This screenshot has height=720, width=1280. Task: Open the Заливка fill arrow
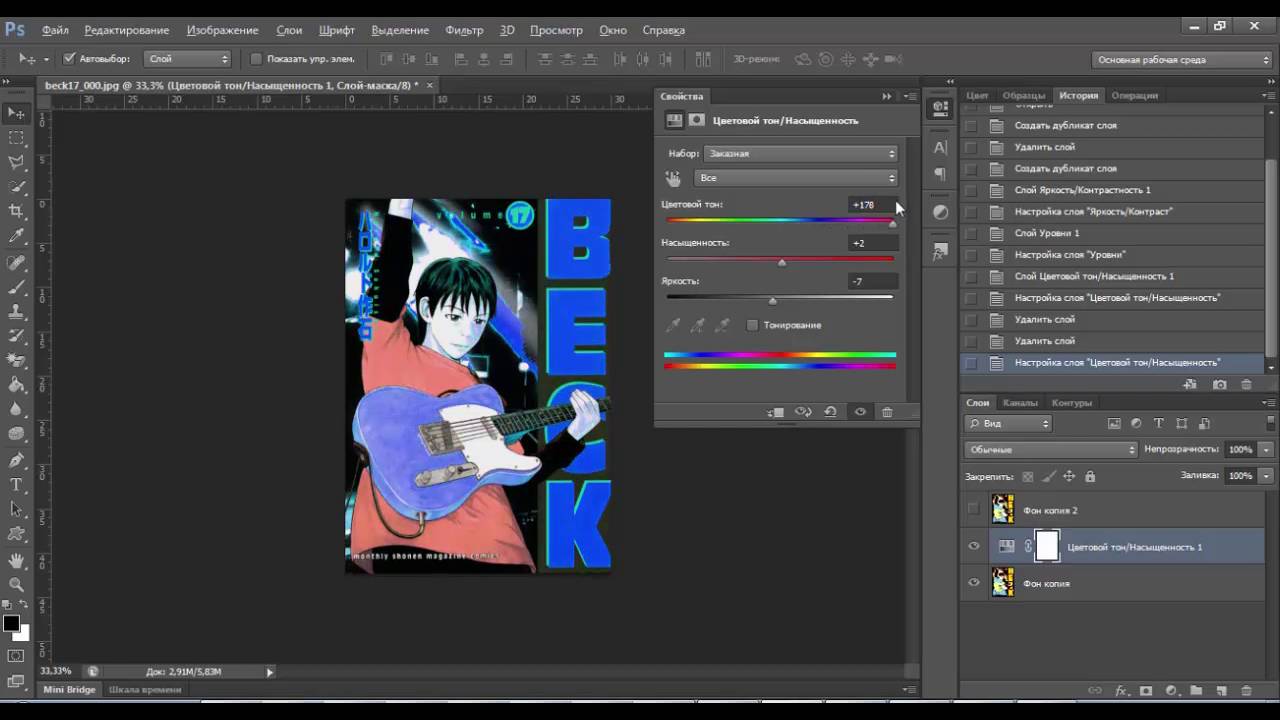click(x=1266, y=476)
